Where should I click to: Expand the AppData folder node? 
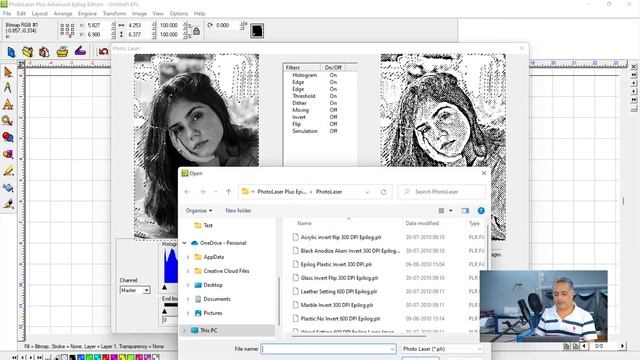pyautogui.click(x=188, y=257)
